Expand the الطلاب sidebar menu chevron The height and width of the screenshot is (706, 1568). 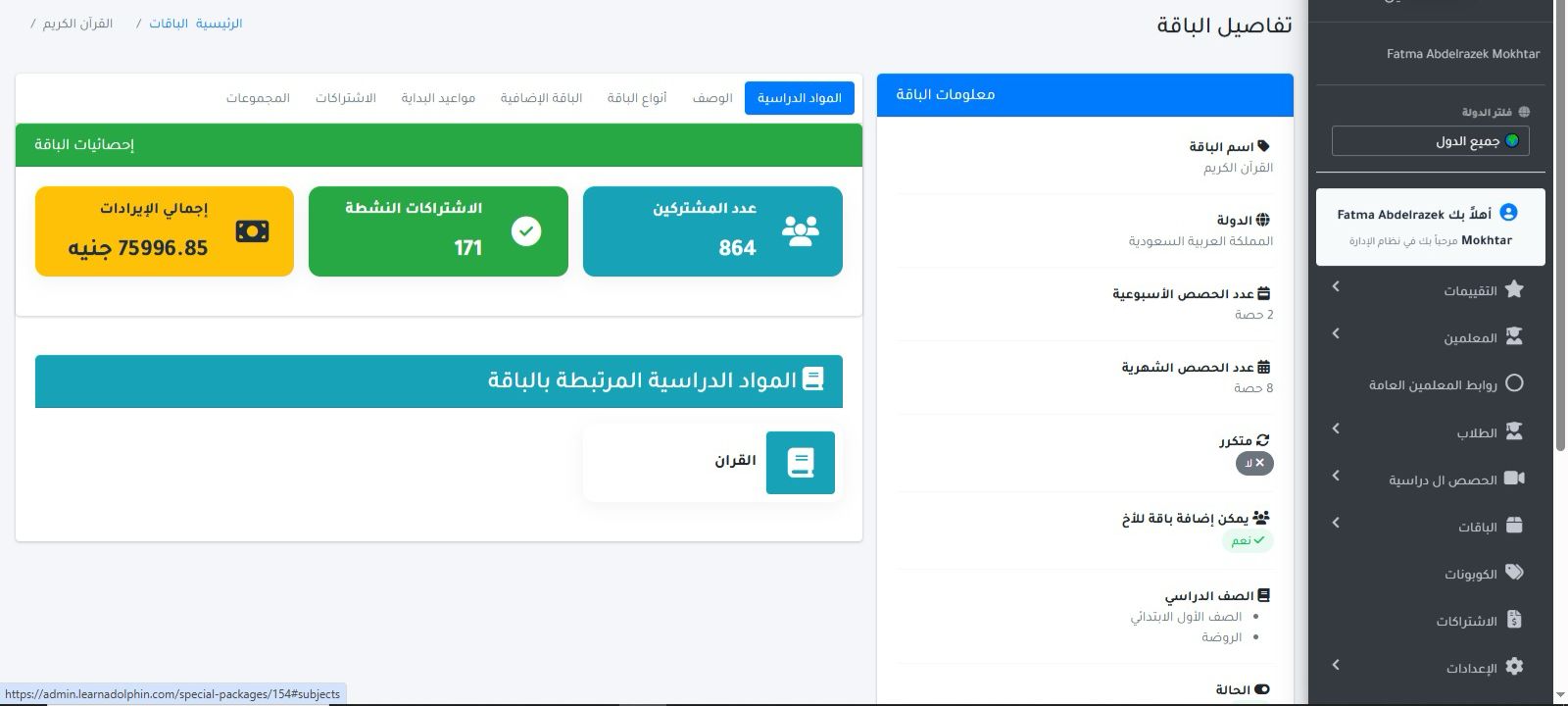[x=1336, y=429]
